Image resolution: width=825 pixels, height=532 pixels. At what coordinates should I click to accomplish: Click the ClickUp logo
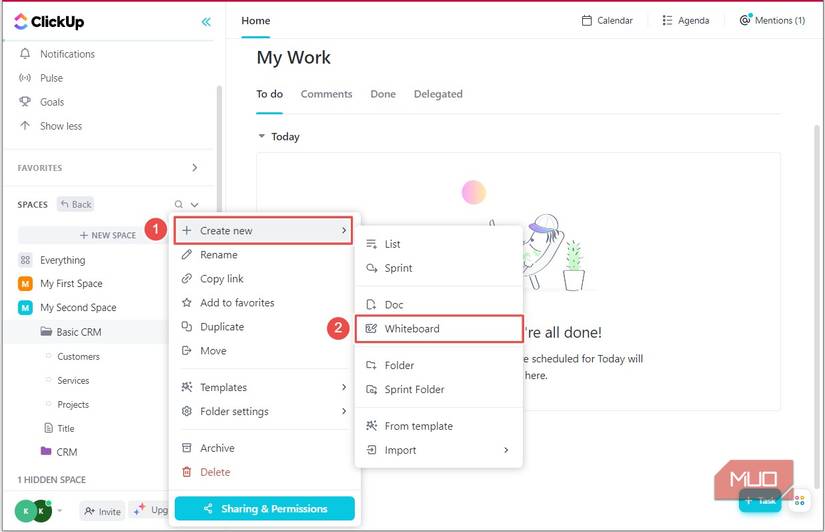click(x=48, y=22)
